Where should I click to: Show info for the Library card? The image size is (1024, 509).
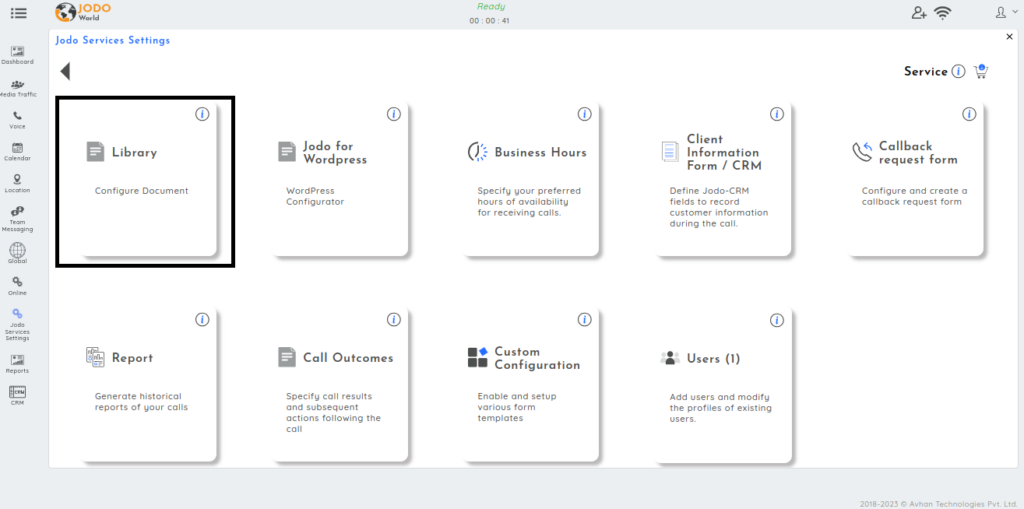(x=202, y=114)
